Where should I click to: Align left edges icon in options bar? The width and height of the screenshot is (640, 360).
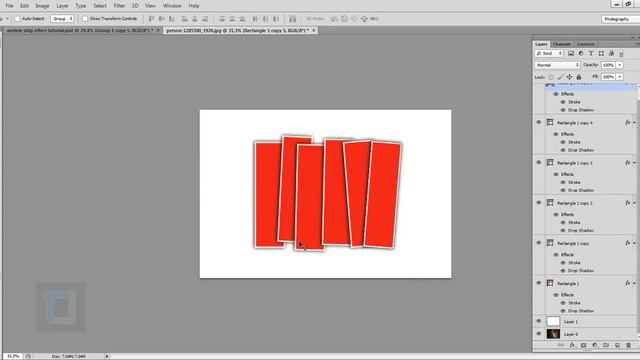[x=184, y=19]
